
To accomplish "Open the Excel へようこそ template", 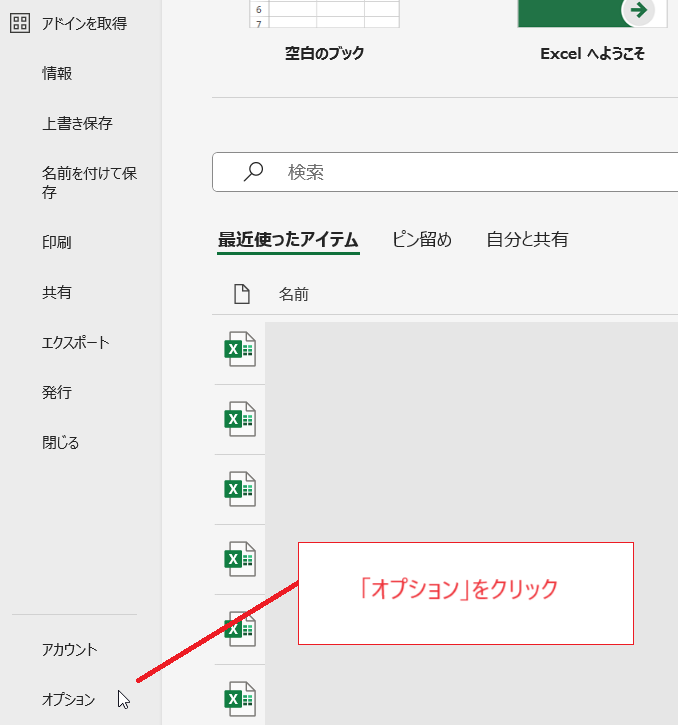I will tap(592, 54).
